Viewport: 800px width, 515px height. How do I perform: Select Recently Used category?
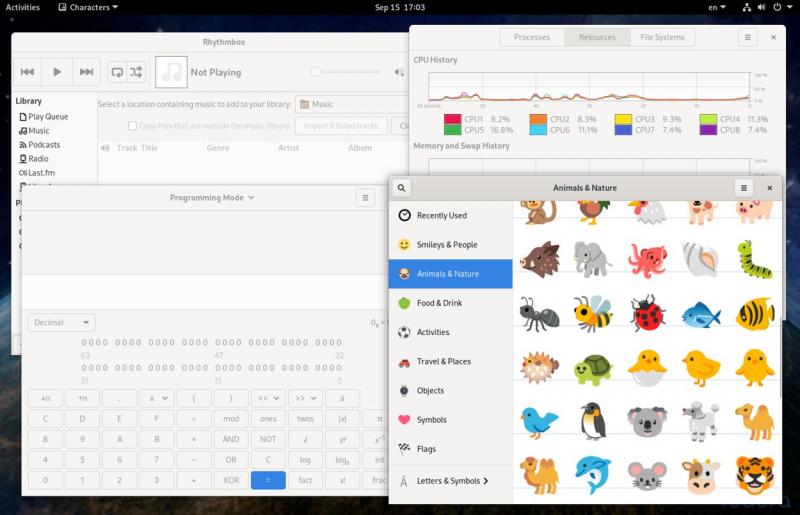[451, 215]
